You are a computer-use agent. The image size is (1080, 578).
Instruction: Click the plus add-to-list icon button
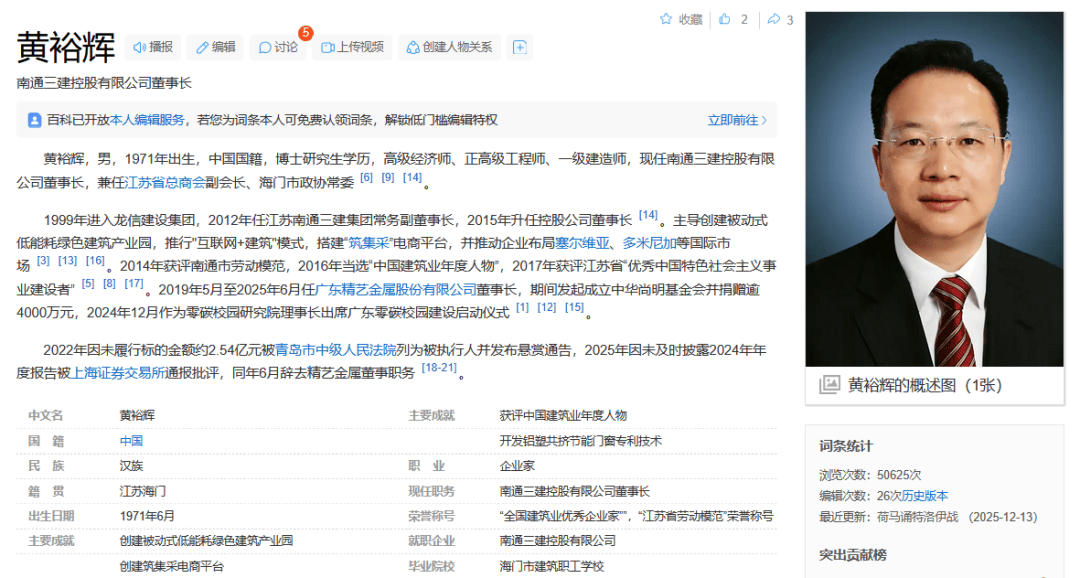coord(518,47)
